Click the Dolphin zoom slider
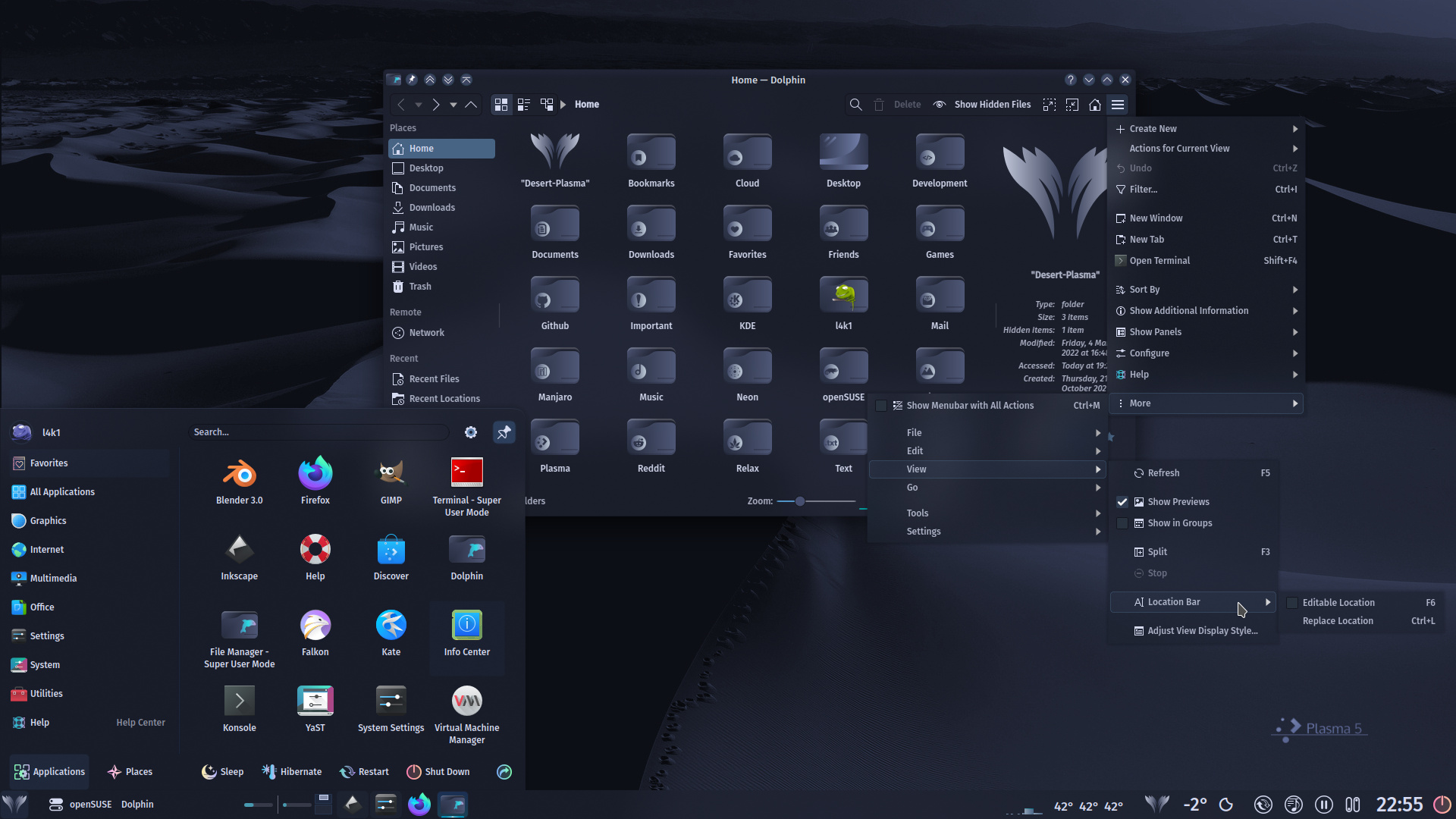1456x819 pixels. click(x=816, y=501)
